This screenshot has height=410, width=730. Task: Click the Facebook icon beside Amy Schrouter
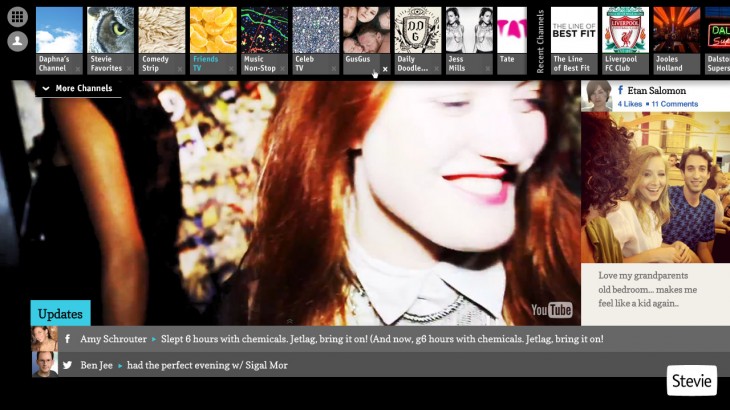point(67,339)
